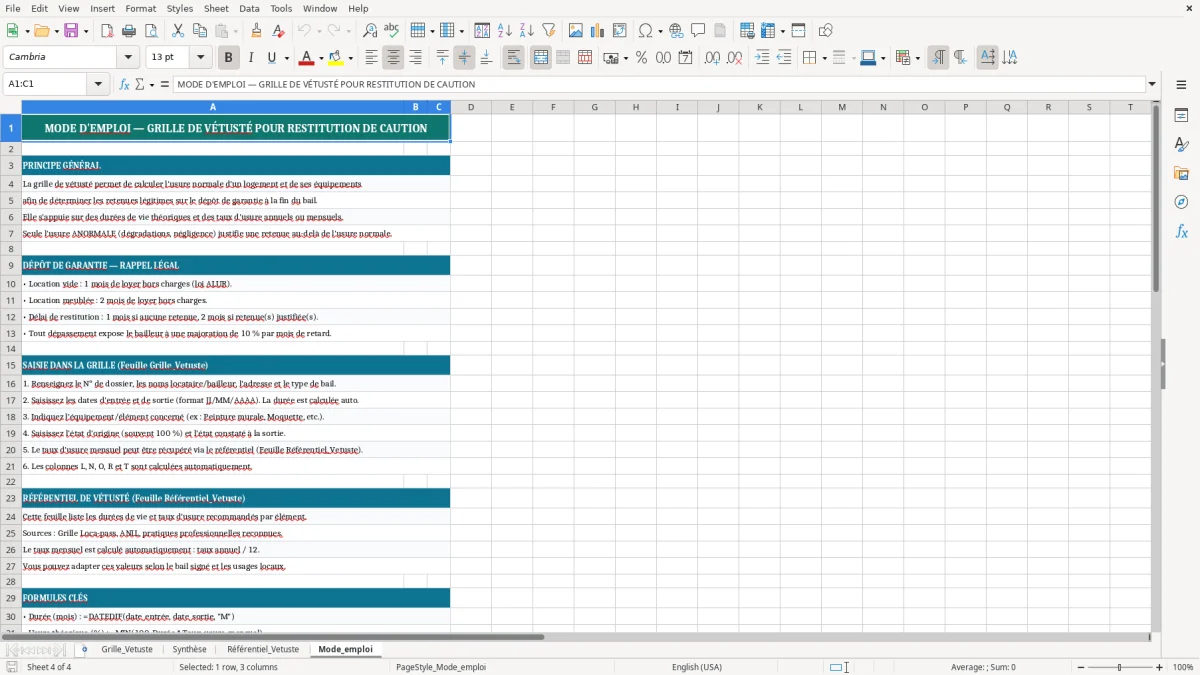This screenshot has height=675, width=1200.
Task: Click the Sort Descending icon
Action: coord(527,31)
